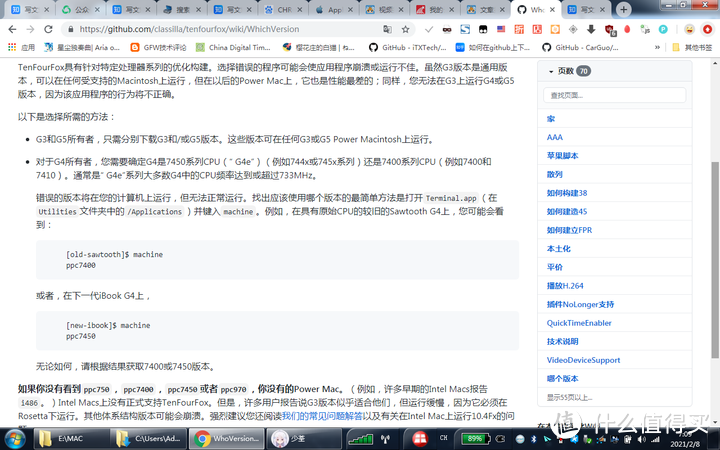This screenshot has height=450, width=720.
Task: Open the GitHub - iTXTech bookmark
Action: tap(408, 47)
